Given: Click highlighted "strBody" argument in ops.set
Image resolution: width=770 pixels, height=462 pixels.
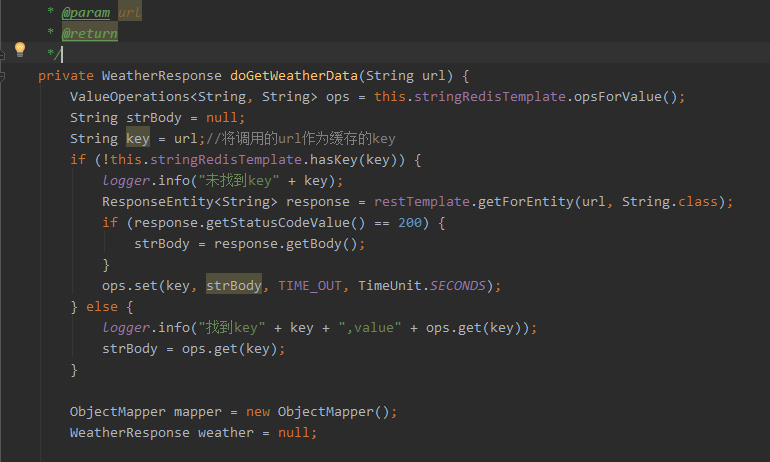Looking at the screenshot, I should click(x=234, y=286).
